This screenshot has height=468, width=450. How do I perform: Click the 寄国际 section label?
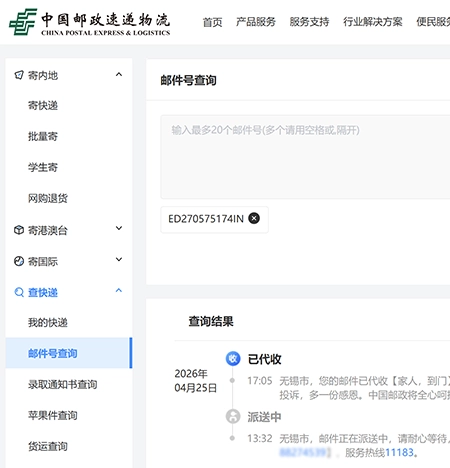click(43, 261)
